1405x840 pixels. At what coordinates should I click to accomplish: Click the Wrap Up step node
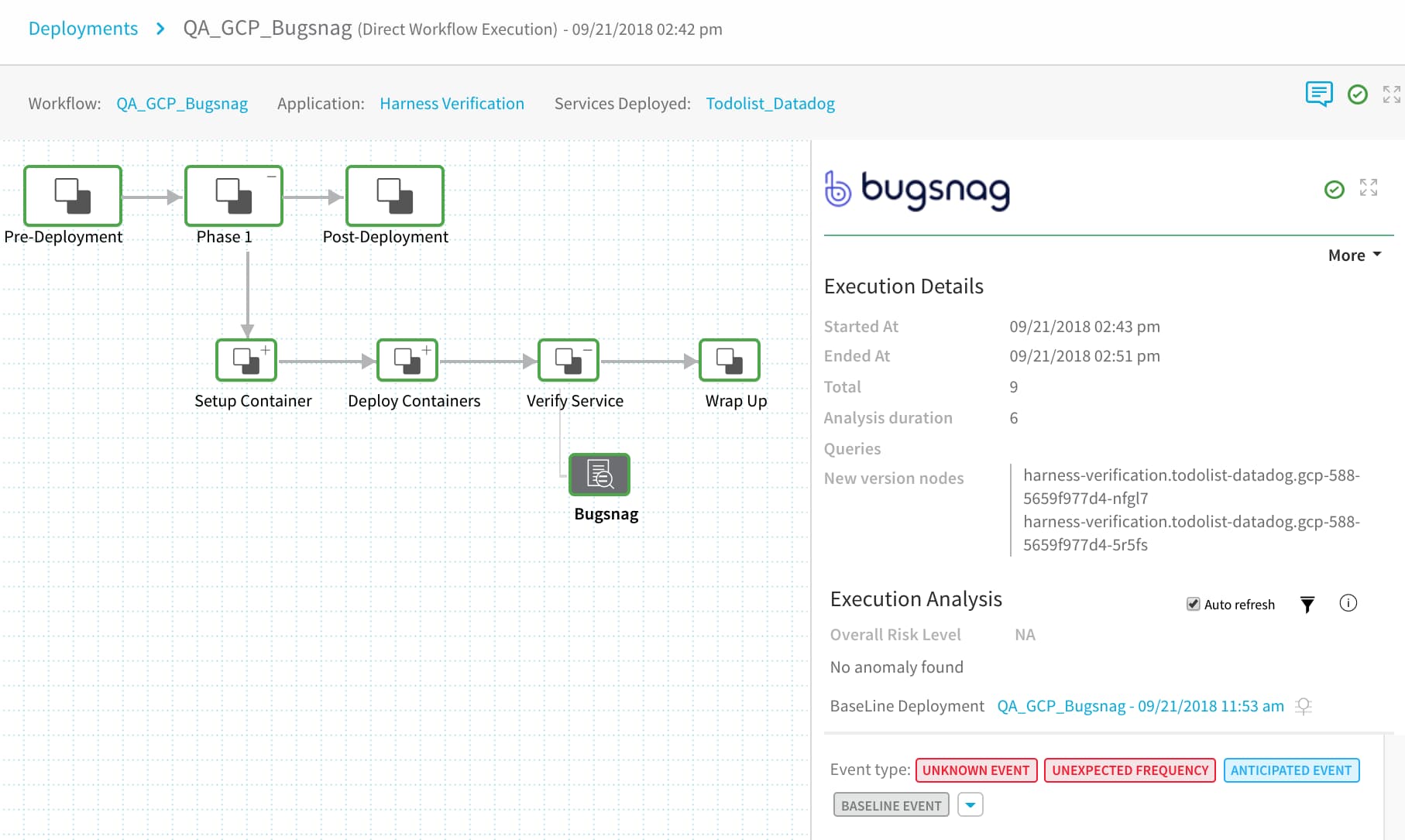(730, 360)
